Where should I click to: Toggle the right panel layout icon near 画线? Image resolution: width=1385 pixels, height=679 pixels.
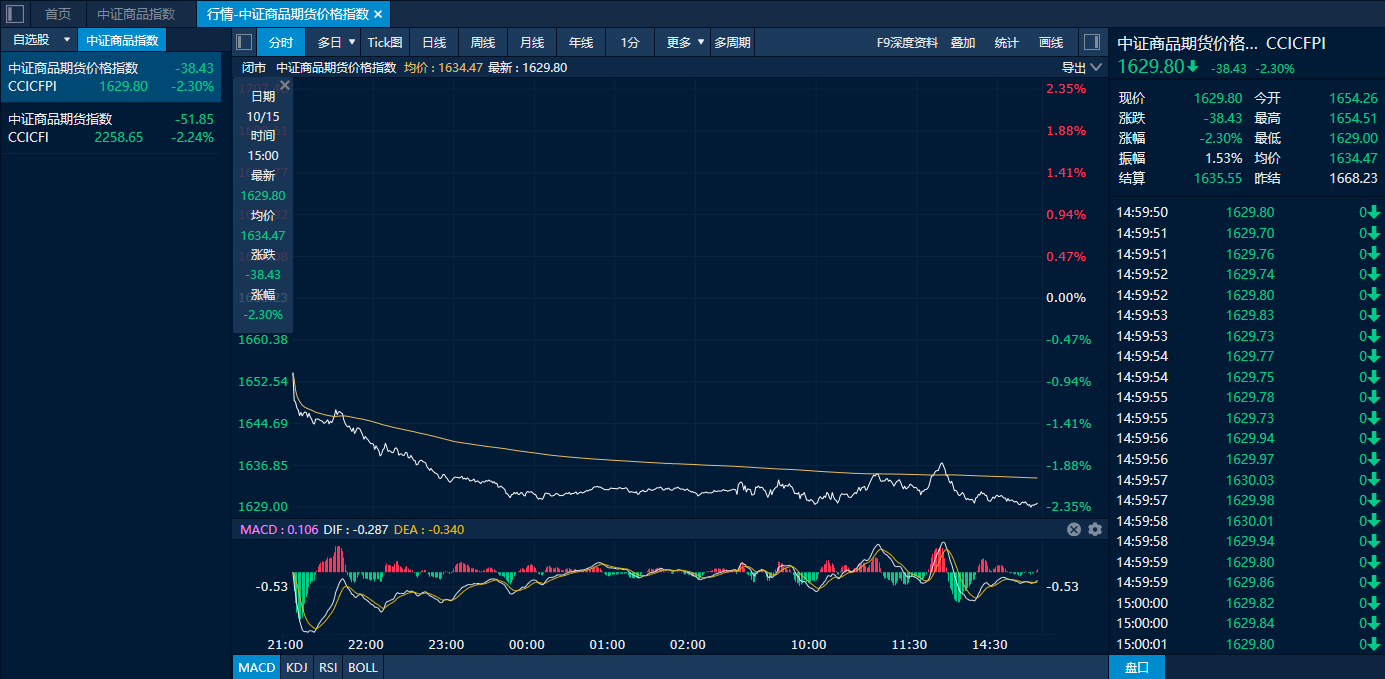pos(1091,42)
